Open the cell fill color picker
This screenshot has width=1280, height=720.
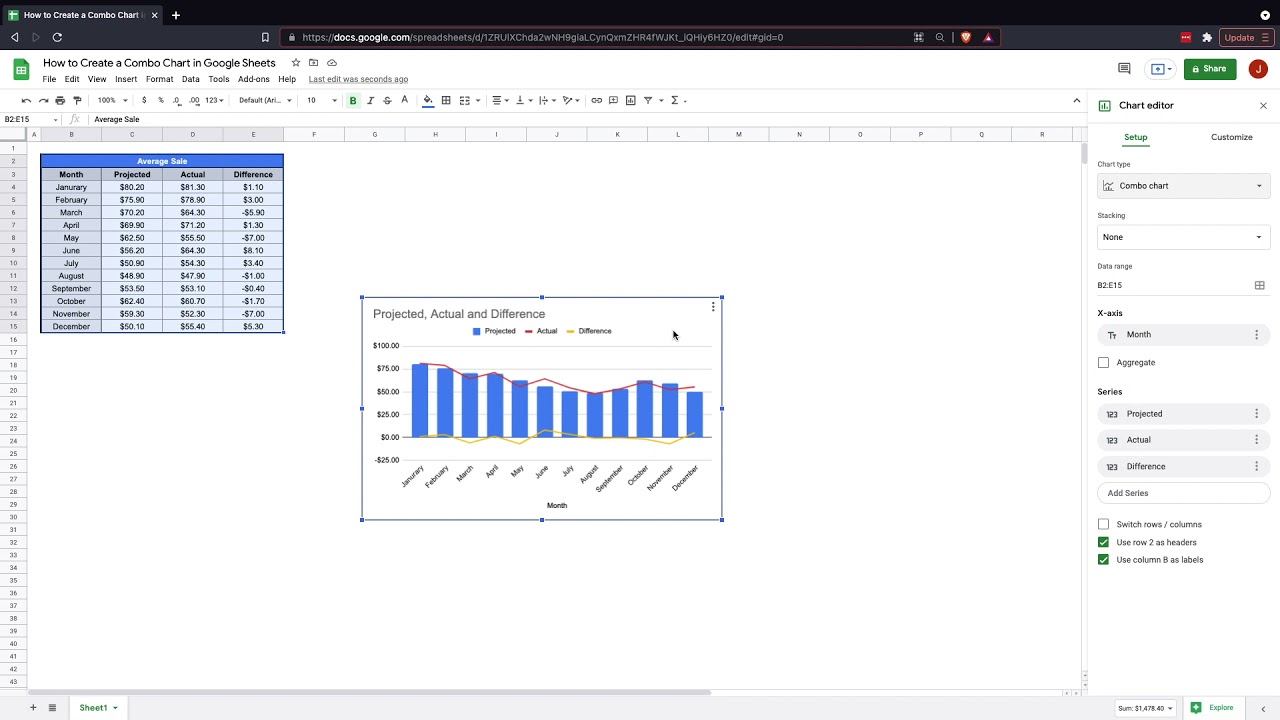[x=428, y=100]
